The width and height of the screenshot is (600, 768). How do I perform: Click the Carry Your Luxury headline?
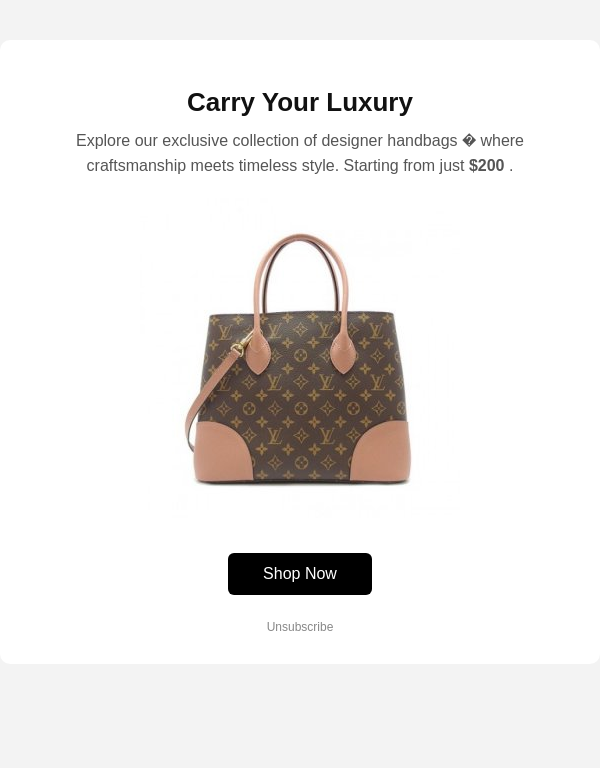(300, 102)
